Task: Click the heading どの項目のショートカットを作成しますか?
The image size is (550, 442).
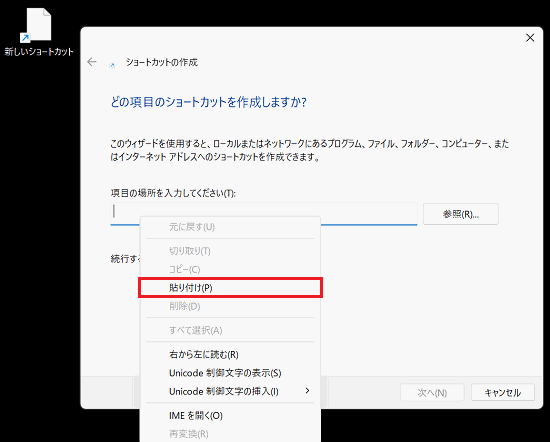Action: pos(208,102)
